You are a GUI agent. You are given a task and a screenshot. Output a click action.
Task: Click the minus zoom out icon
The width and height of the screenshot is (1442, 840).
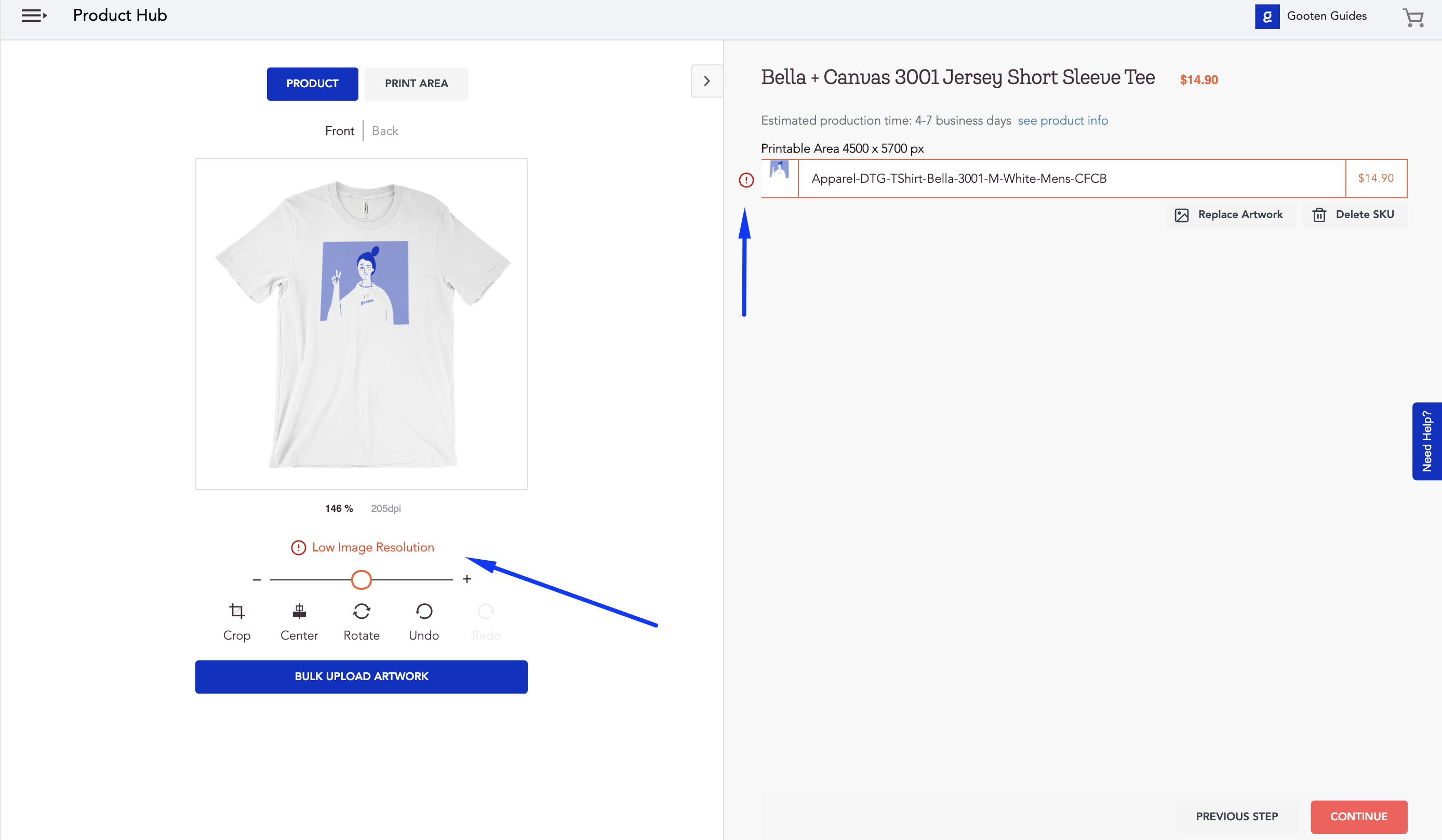click(257, 580)
